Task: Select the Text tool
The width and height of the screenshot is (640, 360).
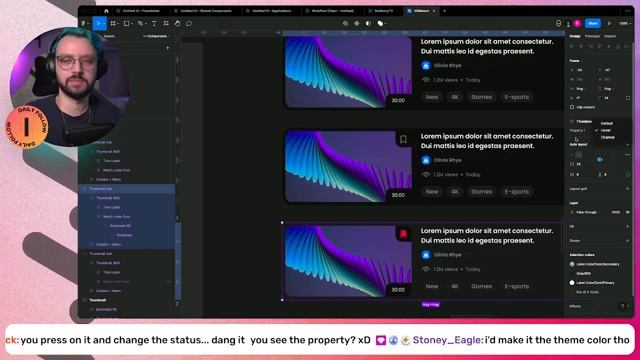Action: (154, 24)
